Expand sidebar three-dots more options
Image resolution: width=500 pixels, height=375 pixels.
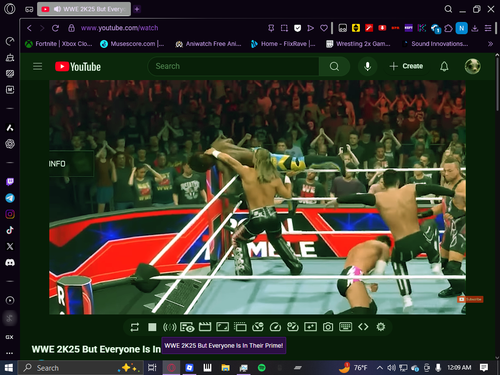(x=10, y=353)
